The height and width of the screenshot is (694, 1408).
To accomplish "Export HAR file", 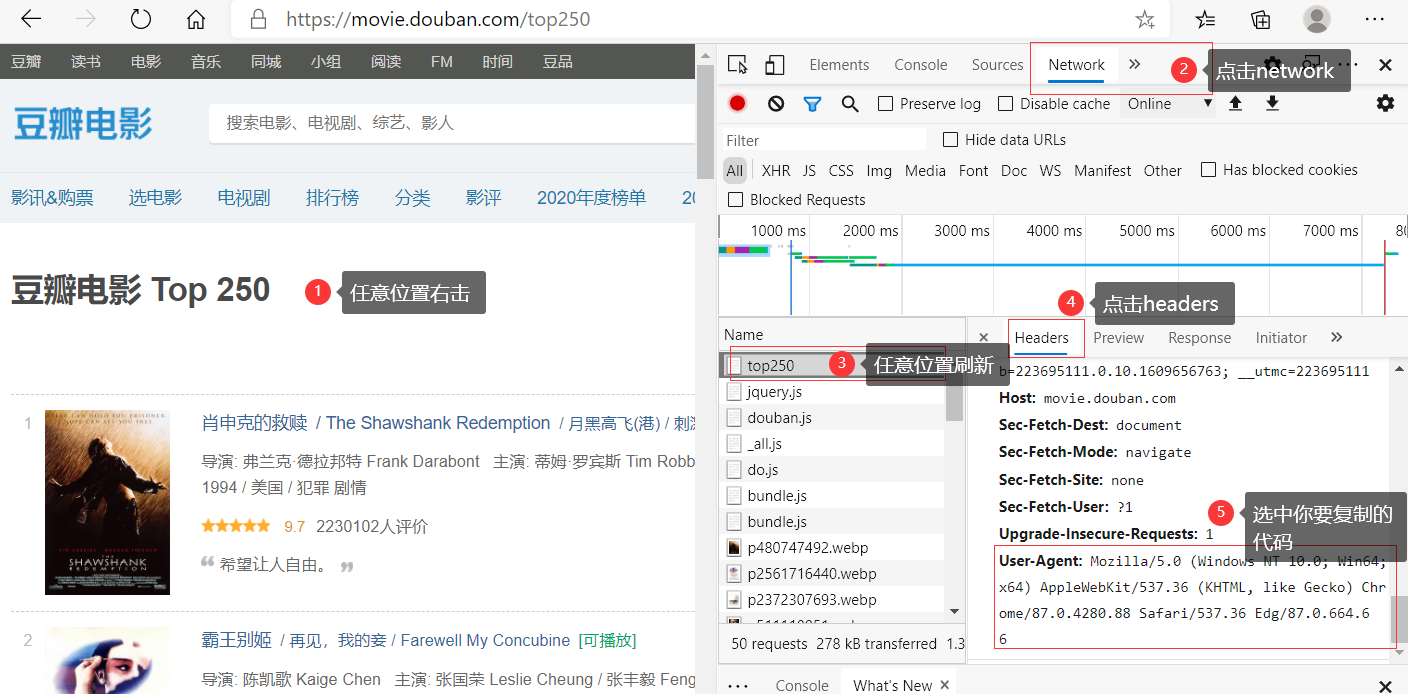I will (x=1272, y=103).
